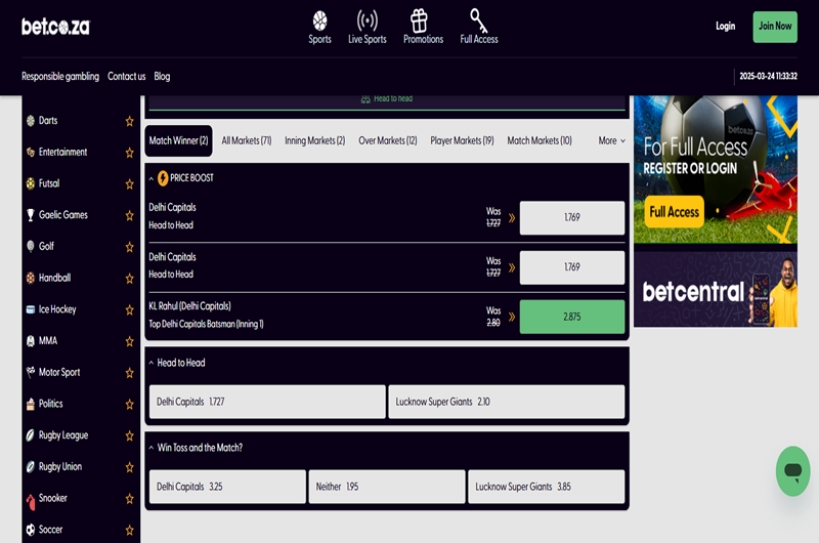The width and height of the screenshot is (819, 543).
Task: Star the Snooker category
Action: (130, 499)
